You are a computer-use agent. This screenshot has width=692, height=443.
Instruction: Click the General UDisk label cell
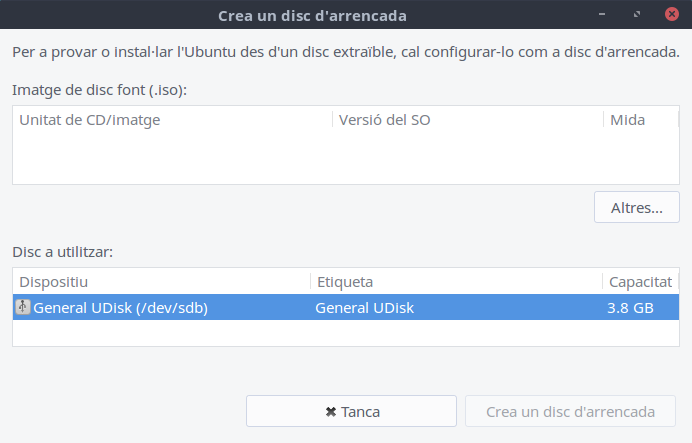point(365,308)
